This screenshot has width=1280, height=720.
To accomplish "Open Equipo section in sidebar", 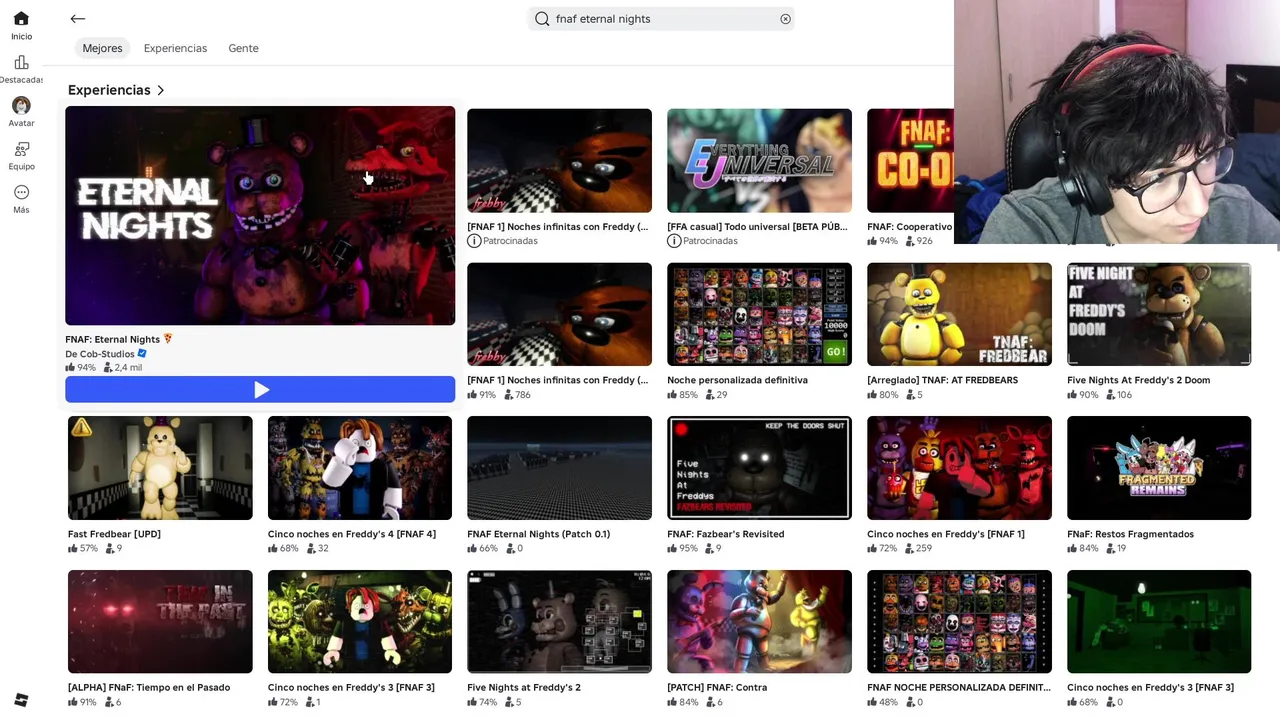I will tap(21, 156).
